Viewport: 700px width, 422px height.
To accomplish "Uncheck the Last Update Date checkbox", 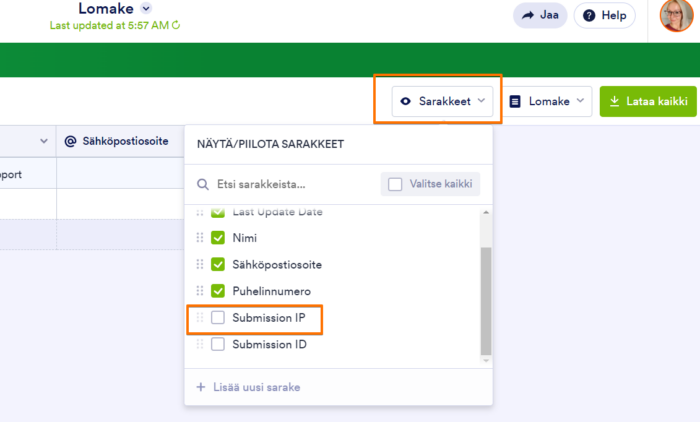I will click(218, 212).
